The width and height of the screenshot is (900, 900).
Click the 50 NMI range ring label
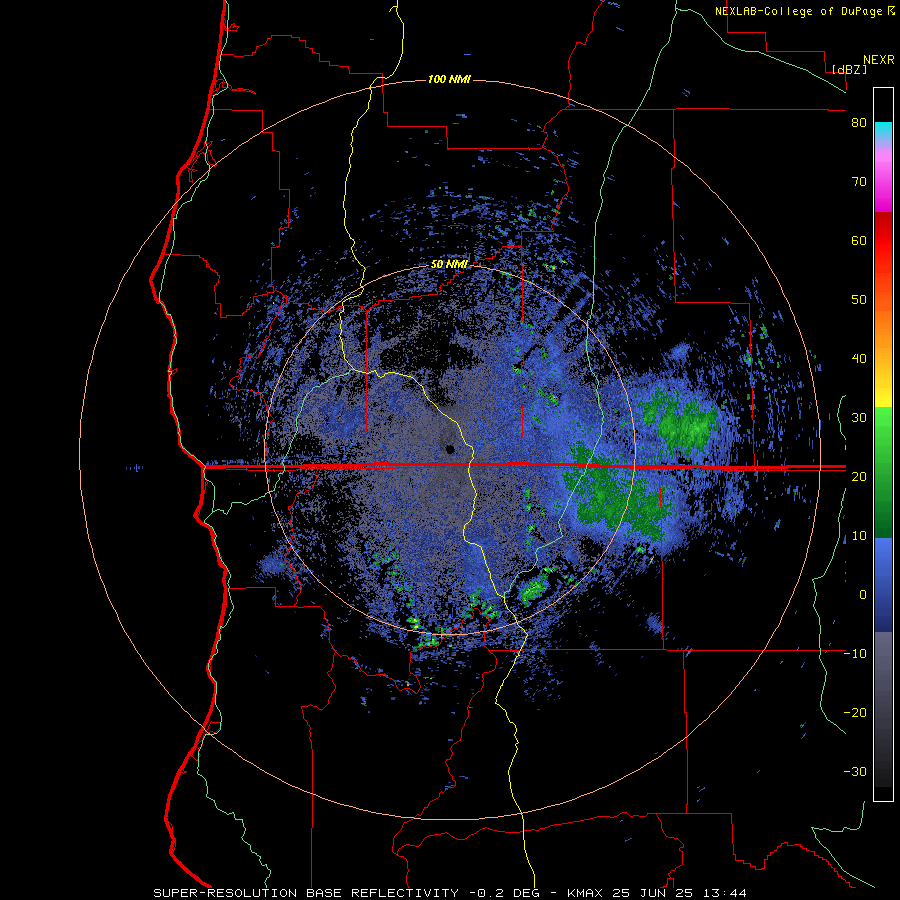click(x=449, y=264)
